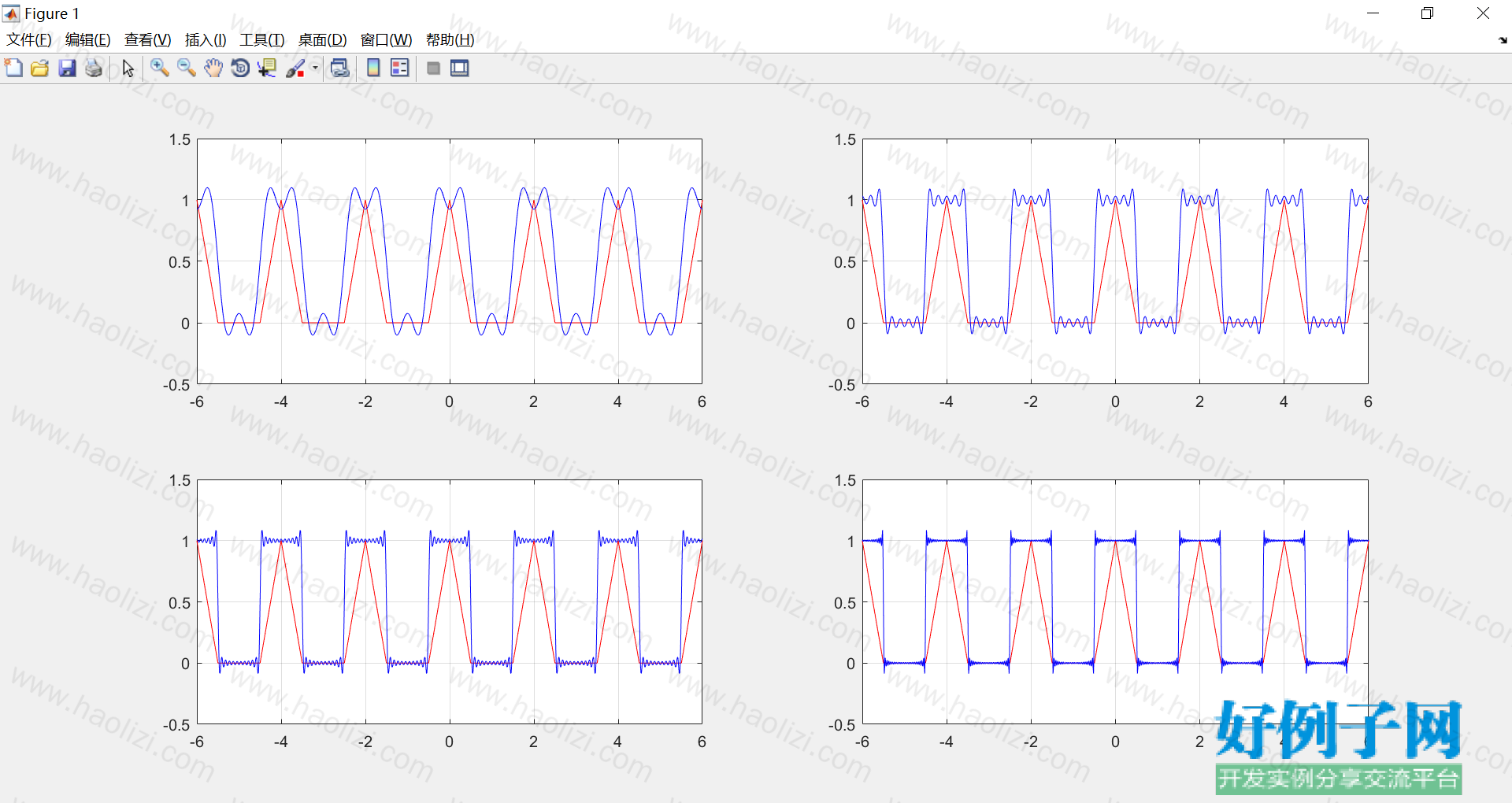Image resolution: width=1512 pixels, height=803 pixels.
Task: Toggle the Insert Legend button
Action: coord(400,68)
